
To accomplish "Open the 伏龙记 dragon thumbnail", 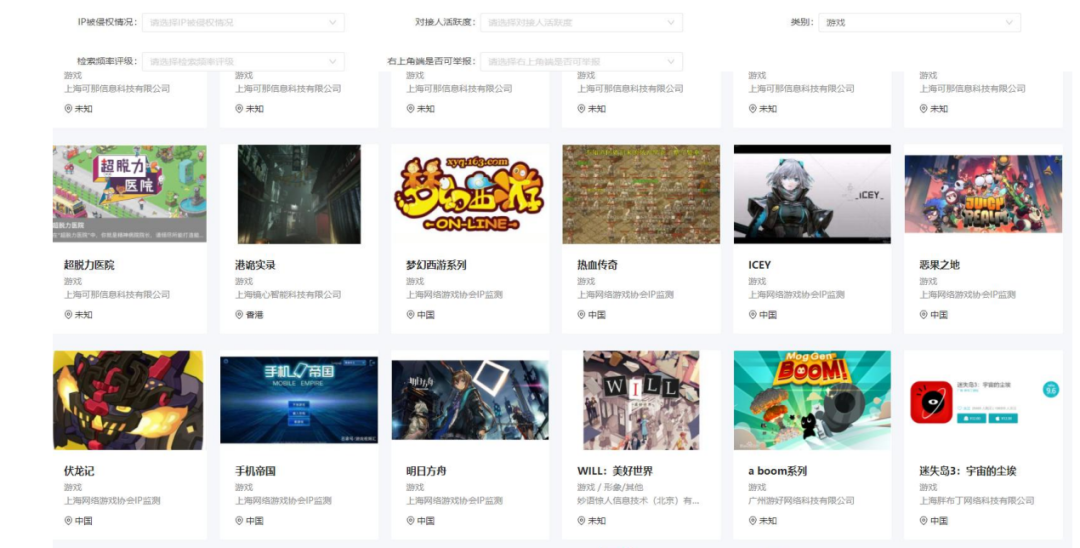I will tap(128, 400).
